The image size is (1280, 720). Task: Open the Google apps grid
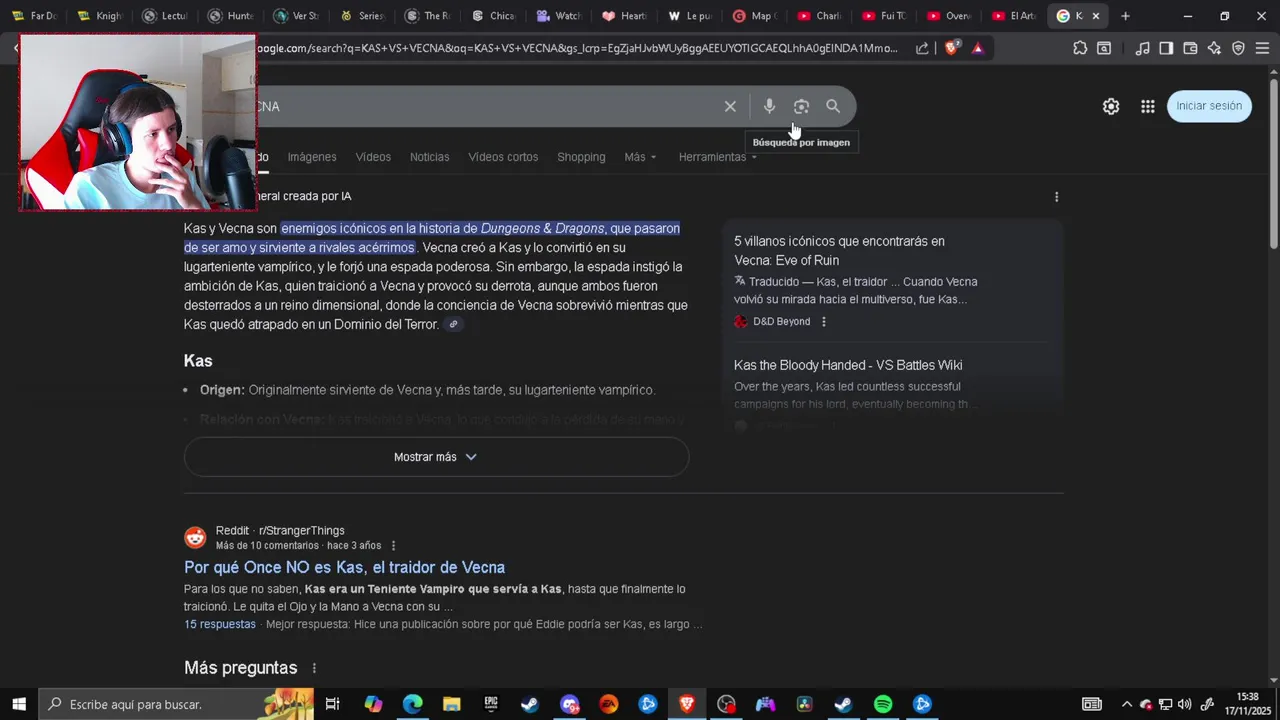(1148, 106)
